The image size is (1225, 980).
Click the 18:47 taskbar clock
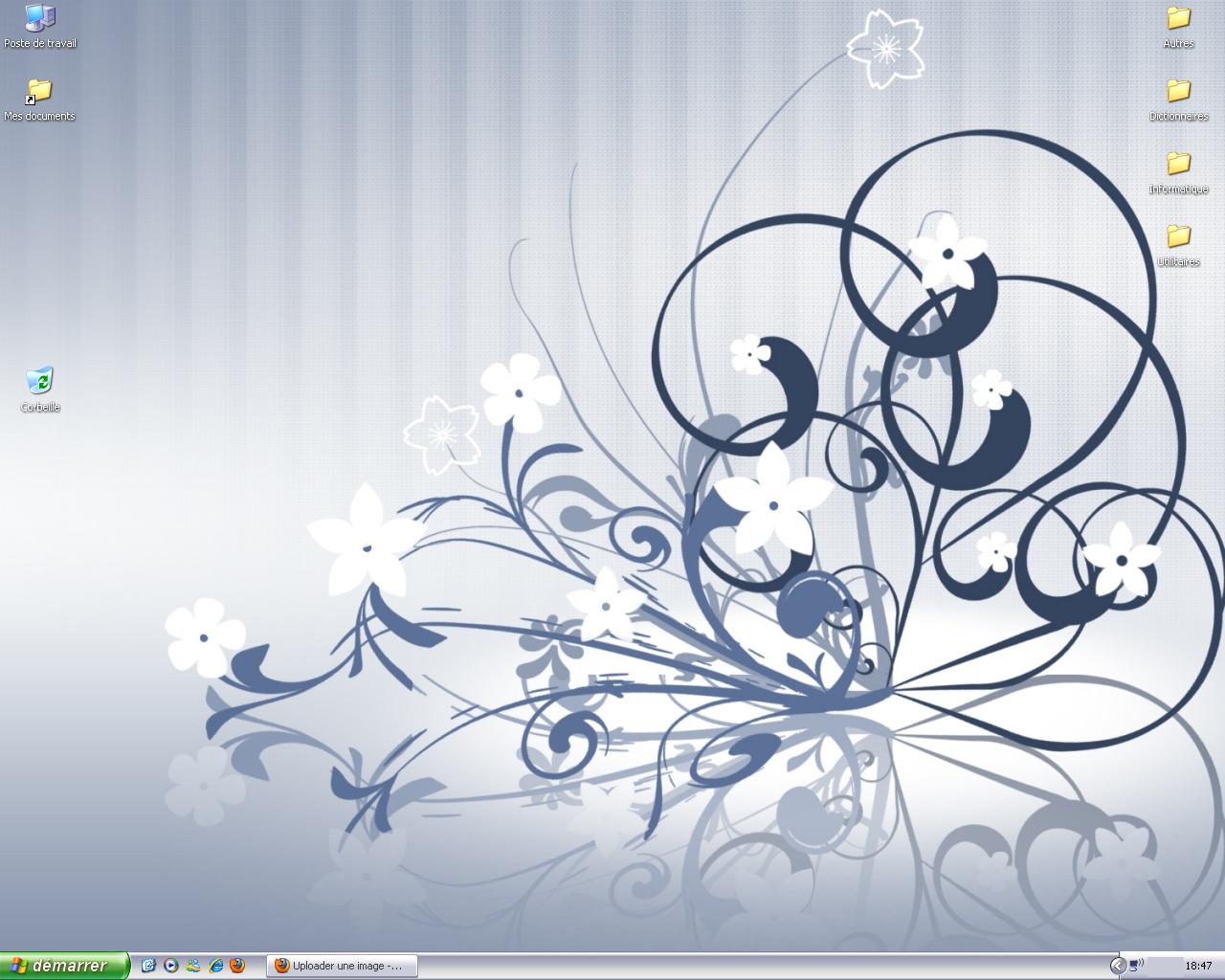(1198, 966)
